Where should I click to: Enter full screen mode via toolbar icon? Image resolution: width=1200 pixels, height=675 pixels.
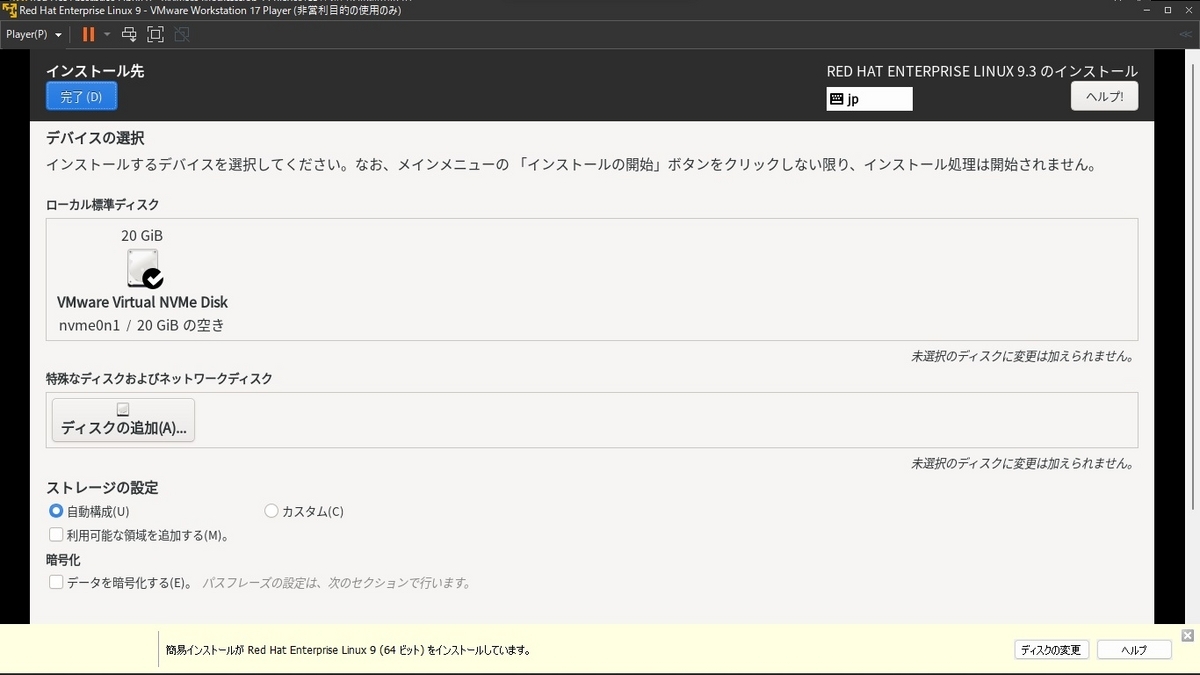[155, 34]
